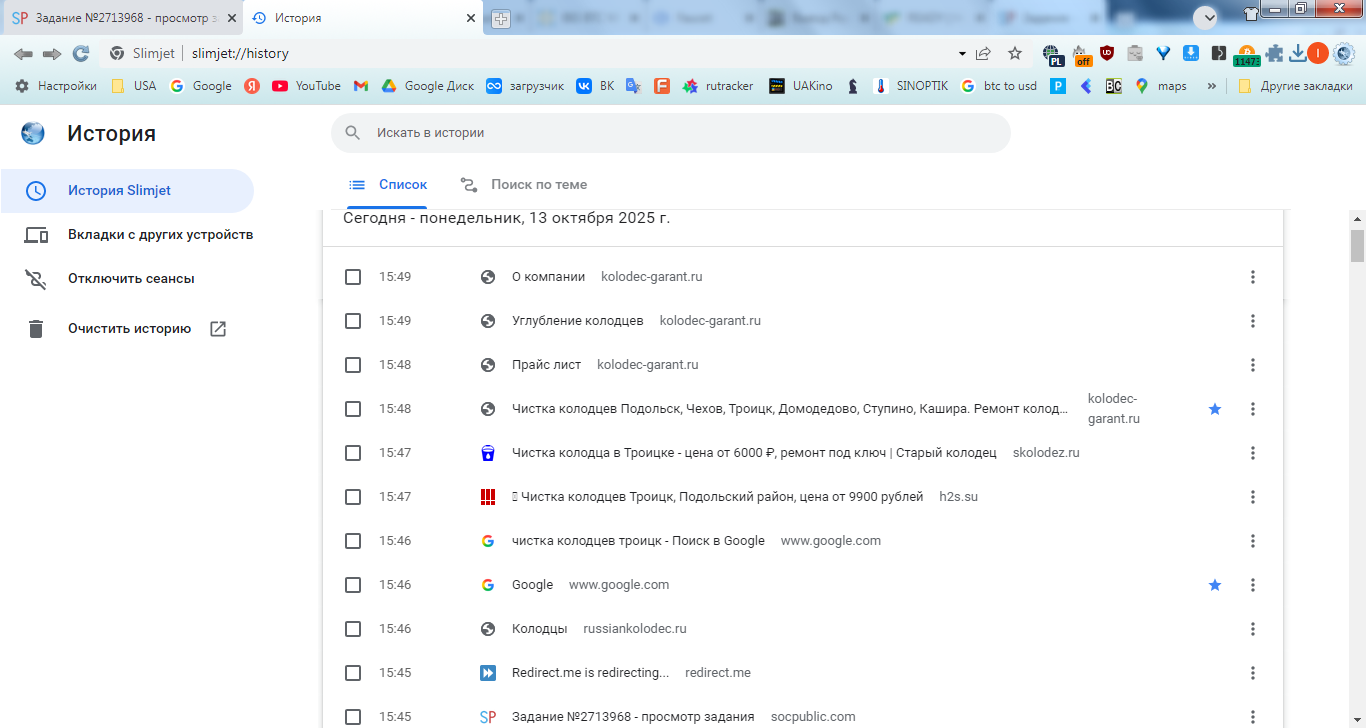Expand the address bar dropdown arrow
The height and width of the screenshot is (728, 1366).
coord(962,54)
